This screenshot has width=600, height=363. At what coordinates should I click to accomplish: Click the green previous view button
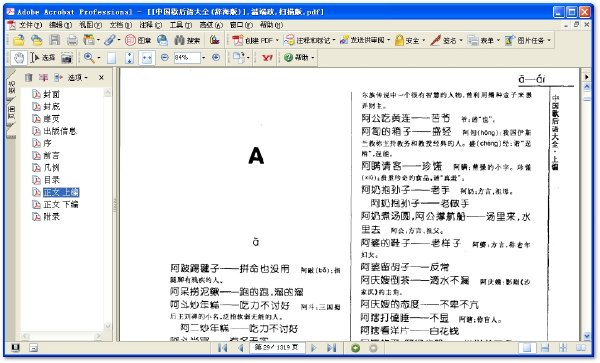(x=355, y=348)
